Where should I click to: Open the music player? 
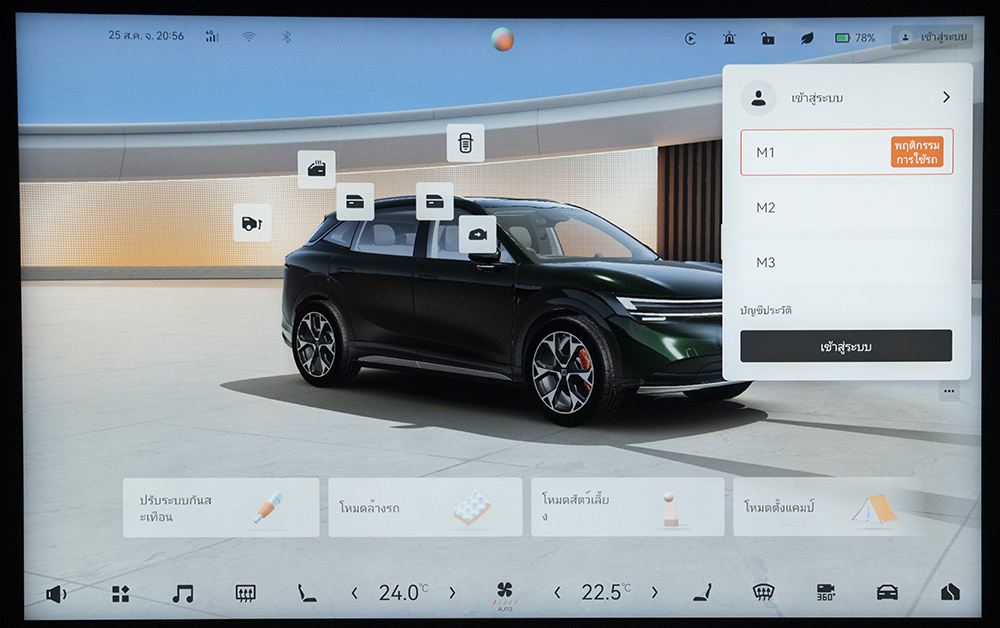(x=182, y=593)
